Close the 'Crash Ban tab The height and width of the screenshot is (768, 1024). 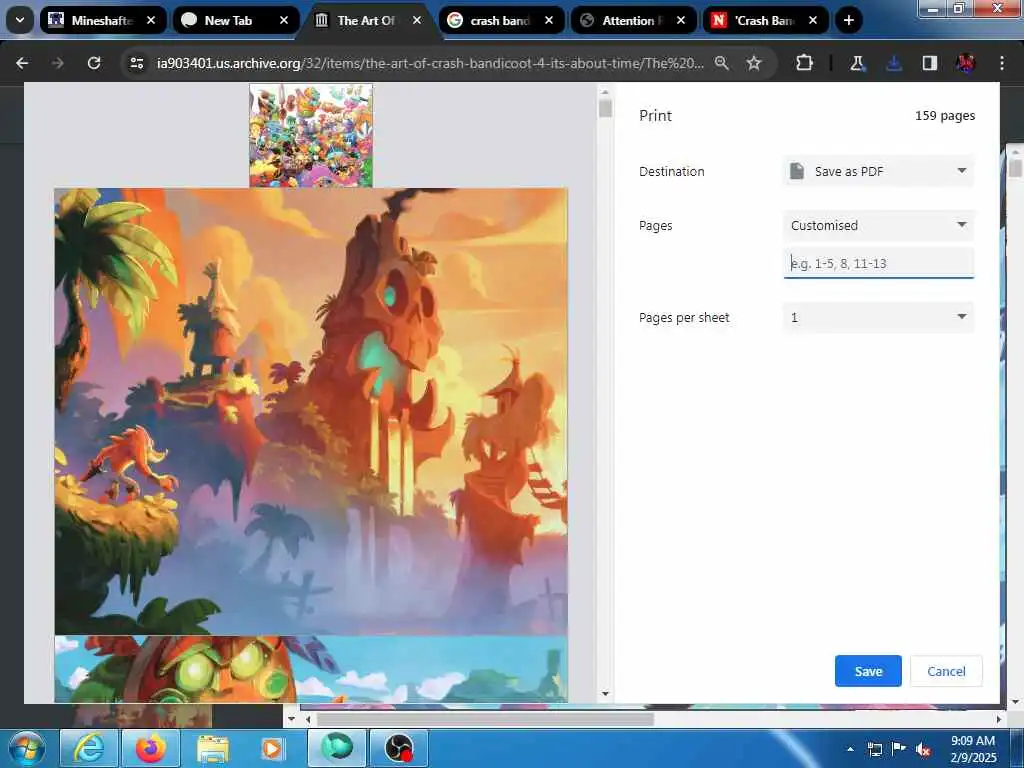tap(813, 20)
